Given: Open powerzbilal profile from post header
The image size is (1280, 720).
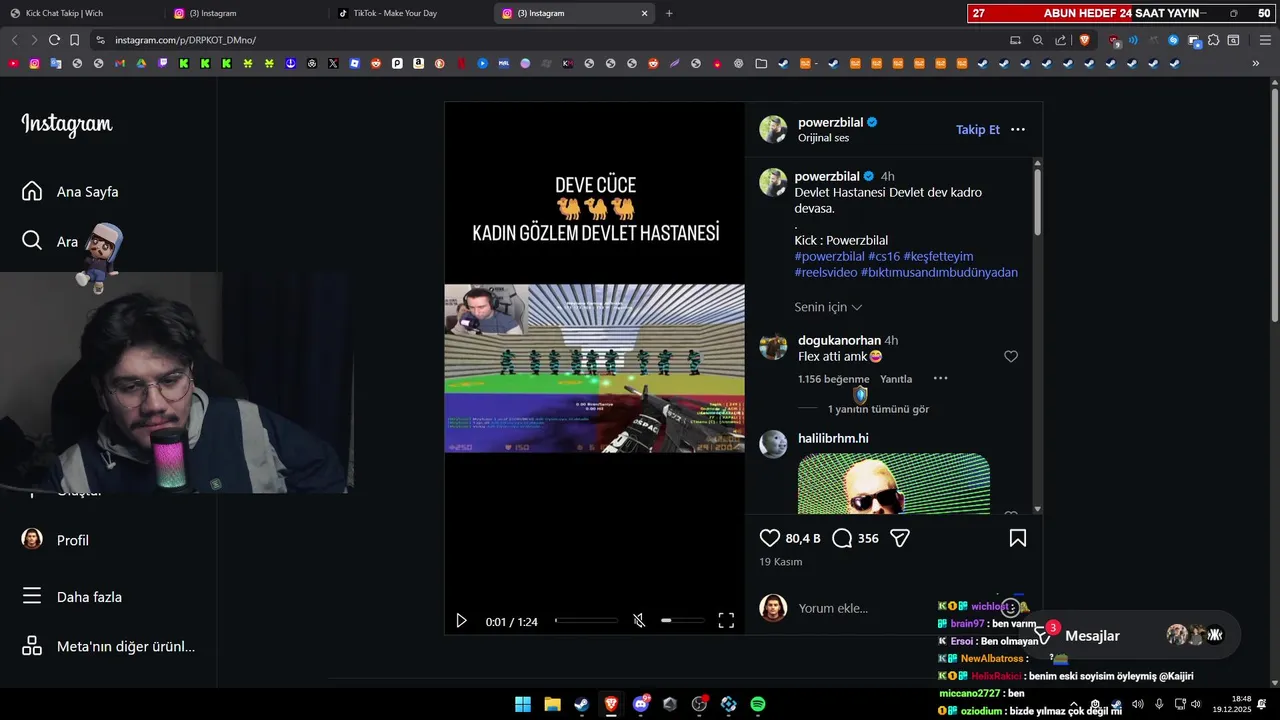Looking at the screenshot, I should (830, 122).
